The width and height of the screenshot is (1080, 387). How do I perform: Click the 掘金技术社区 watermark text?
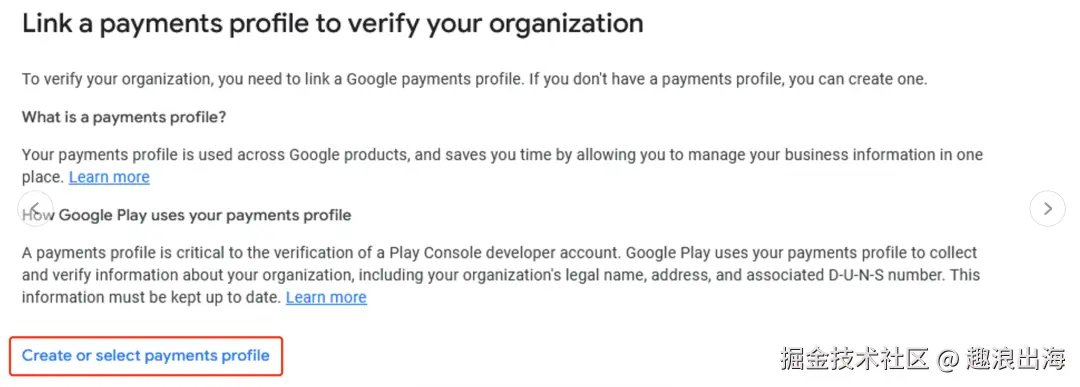(x=854, y=358)
